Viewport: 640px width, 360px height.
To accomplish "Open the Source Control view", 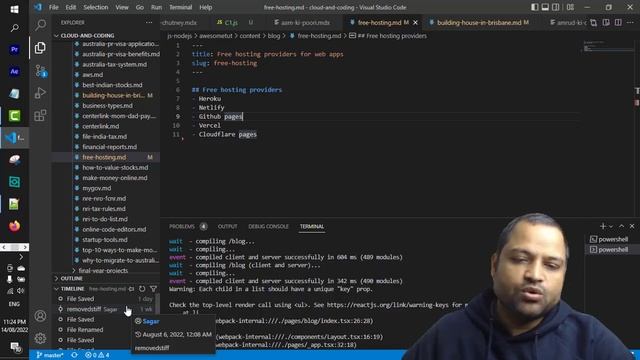I will [40, 71].
